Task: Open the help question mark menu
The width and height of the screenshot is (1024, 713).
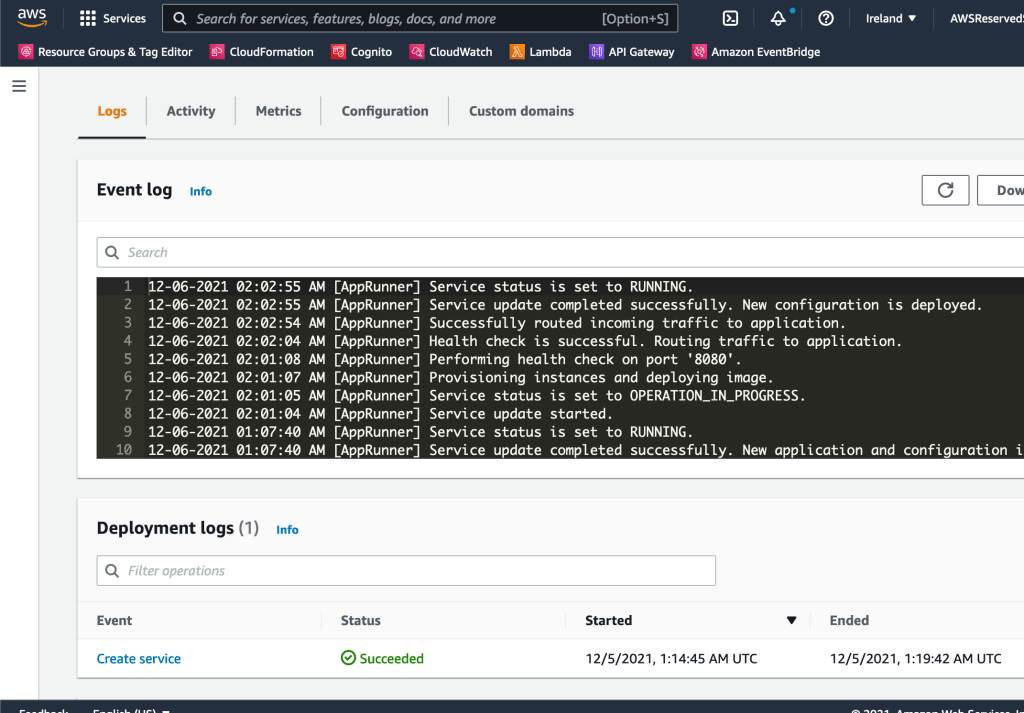Action: point(826,18)
